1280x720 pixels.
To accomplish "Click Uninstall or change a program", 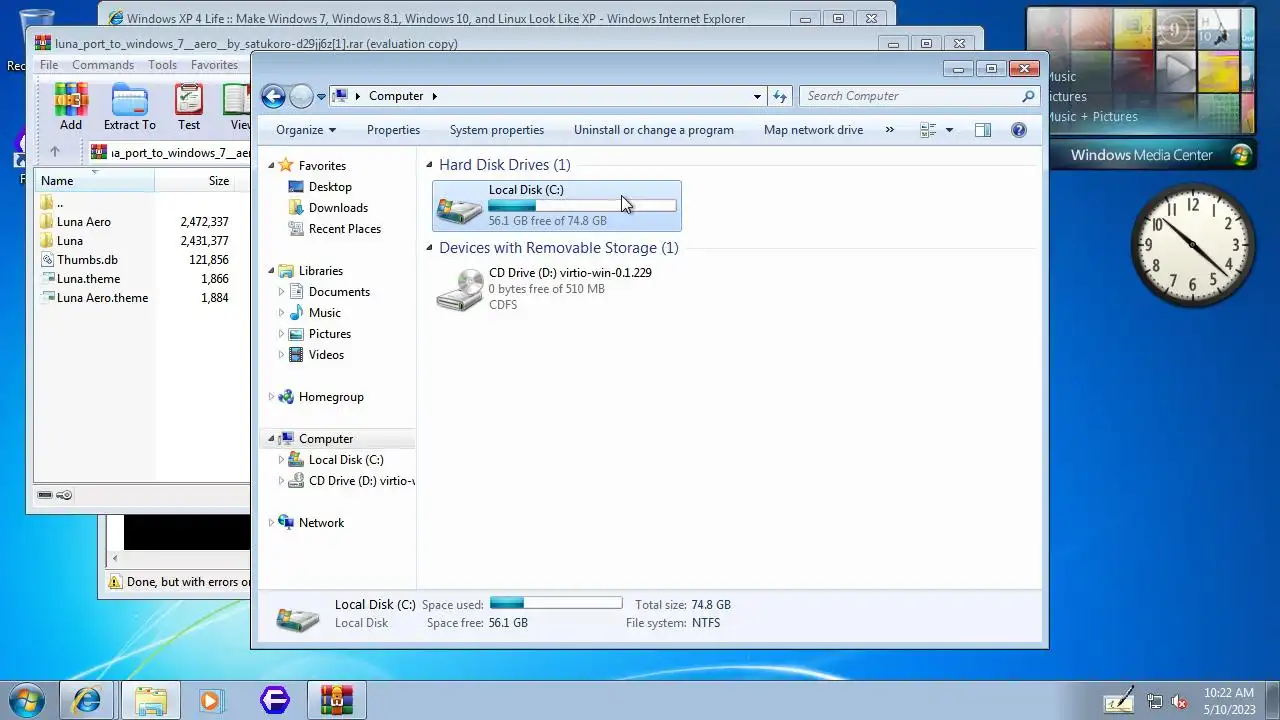I will pos(654,130).
